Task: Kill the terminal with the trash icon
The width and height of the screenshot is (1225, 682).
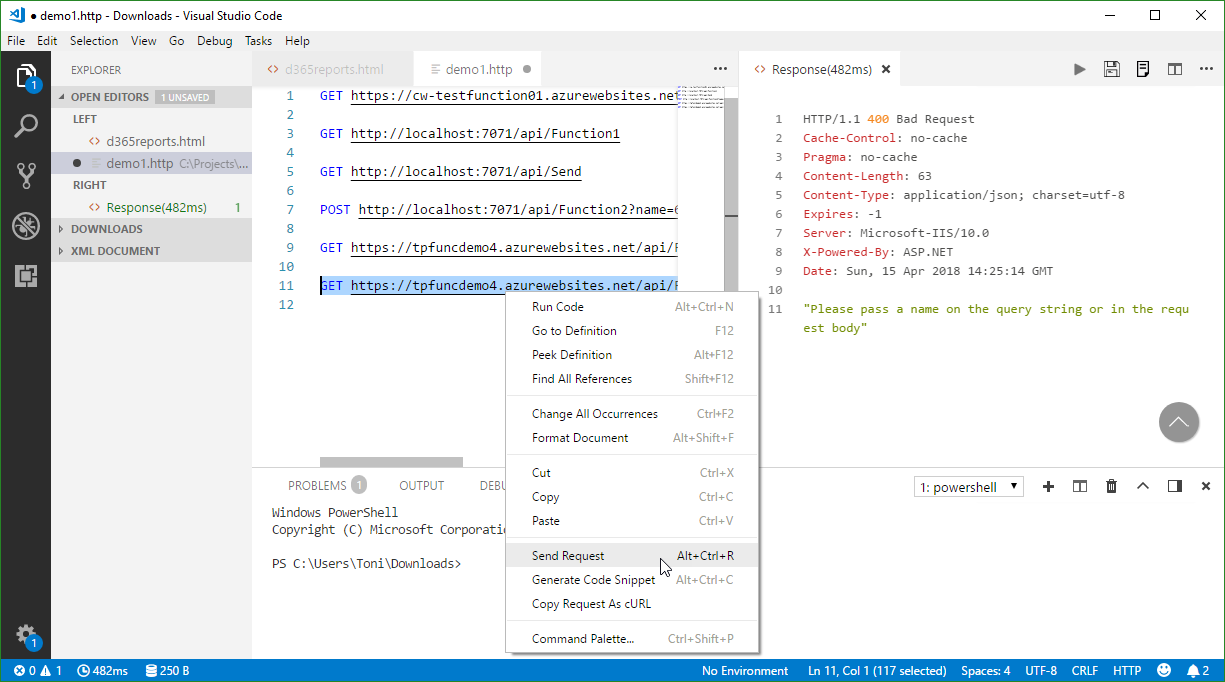Action: tap(1111, 486)
